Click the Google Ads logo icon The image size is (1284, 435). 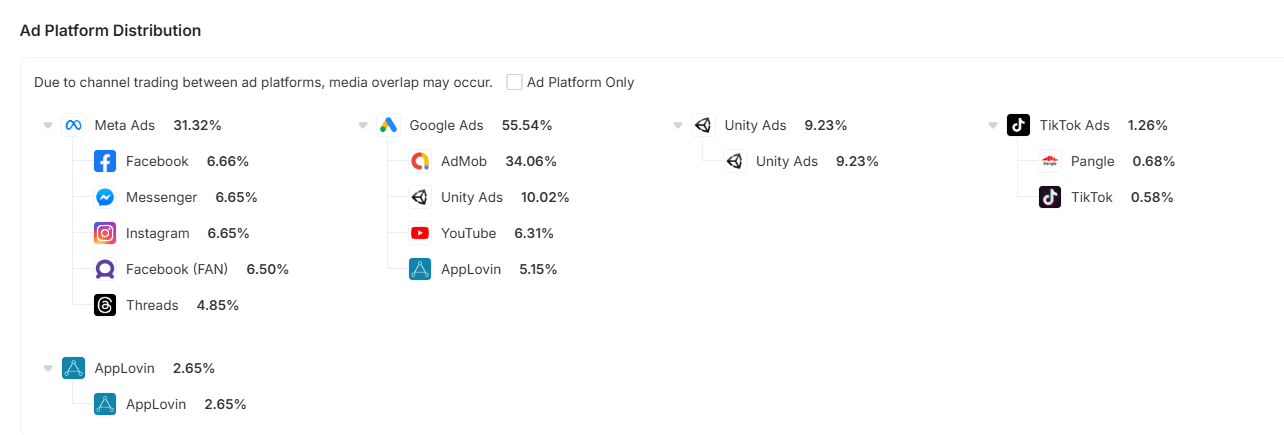coord(389,125)
